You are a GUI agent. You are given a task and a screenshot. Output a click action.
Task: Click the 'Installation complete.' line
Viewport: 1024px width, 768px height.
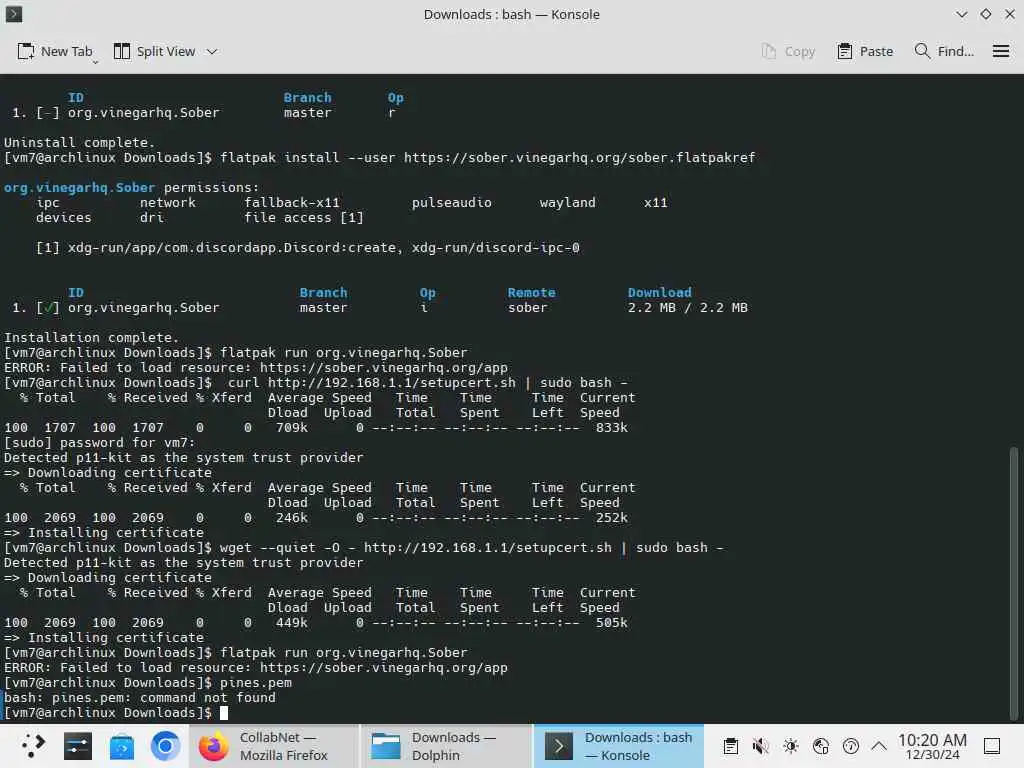tap(91, 338)
